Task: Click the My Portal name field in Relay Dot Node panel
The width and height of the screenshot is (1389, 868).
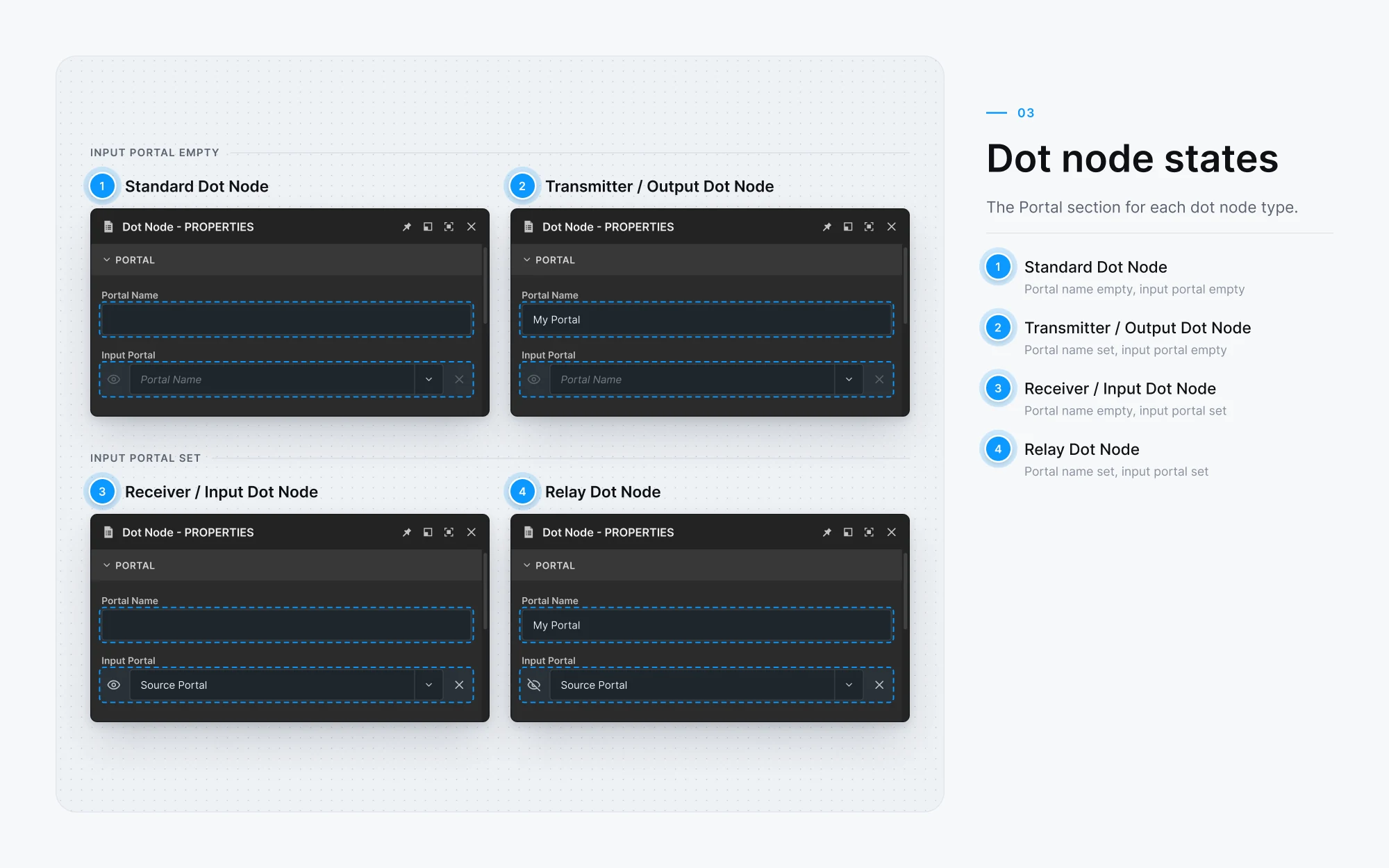Action: tap(707, 625)
